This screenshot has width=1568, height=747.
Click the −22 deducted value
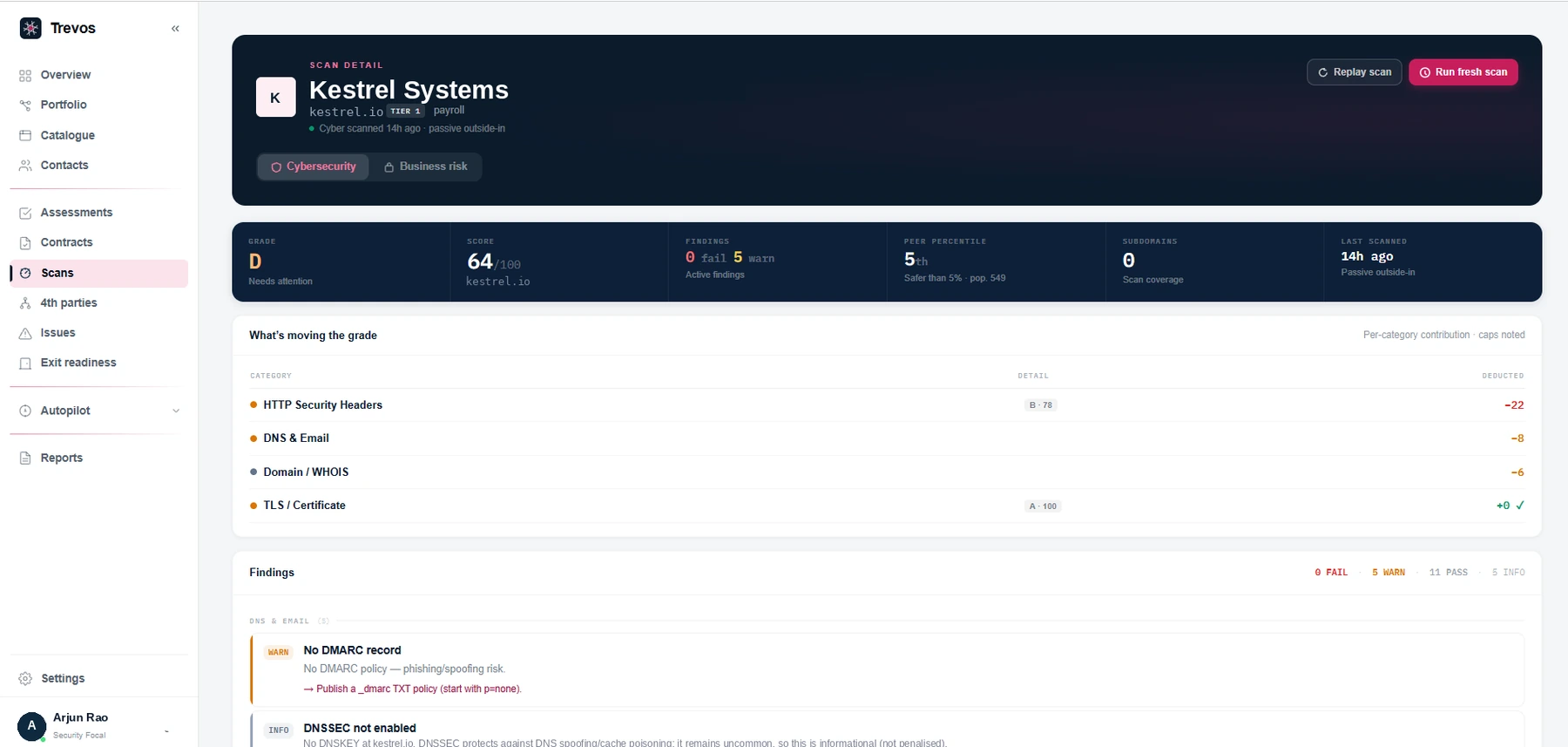pos(1514,405)
